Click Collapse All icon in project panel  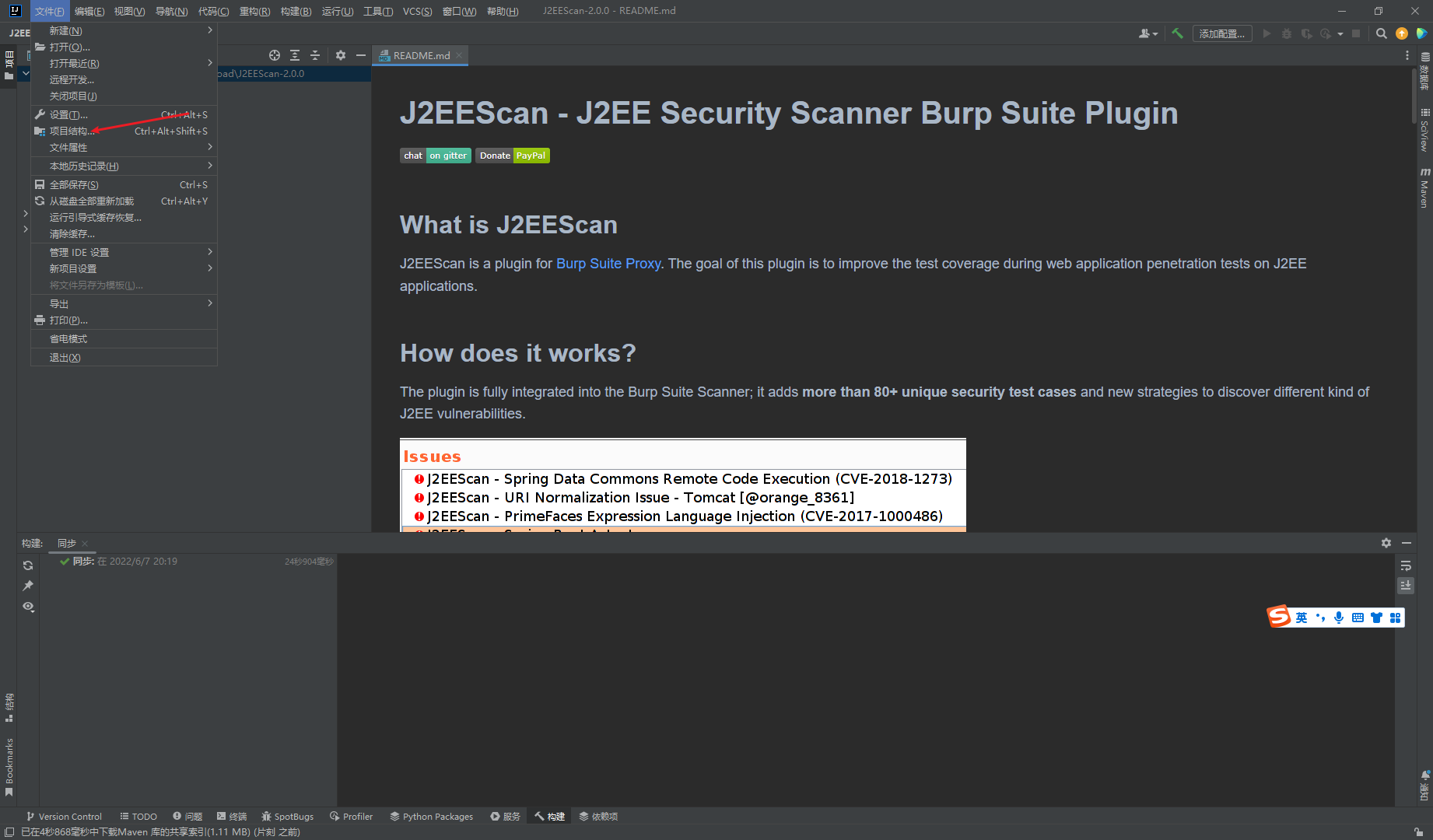(315, 55)
